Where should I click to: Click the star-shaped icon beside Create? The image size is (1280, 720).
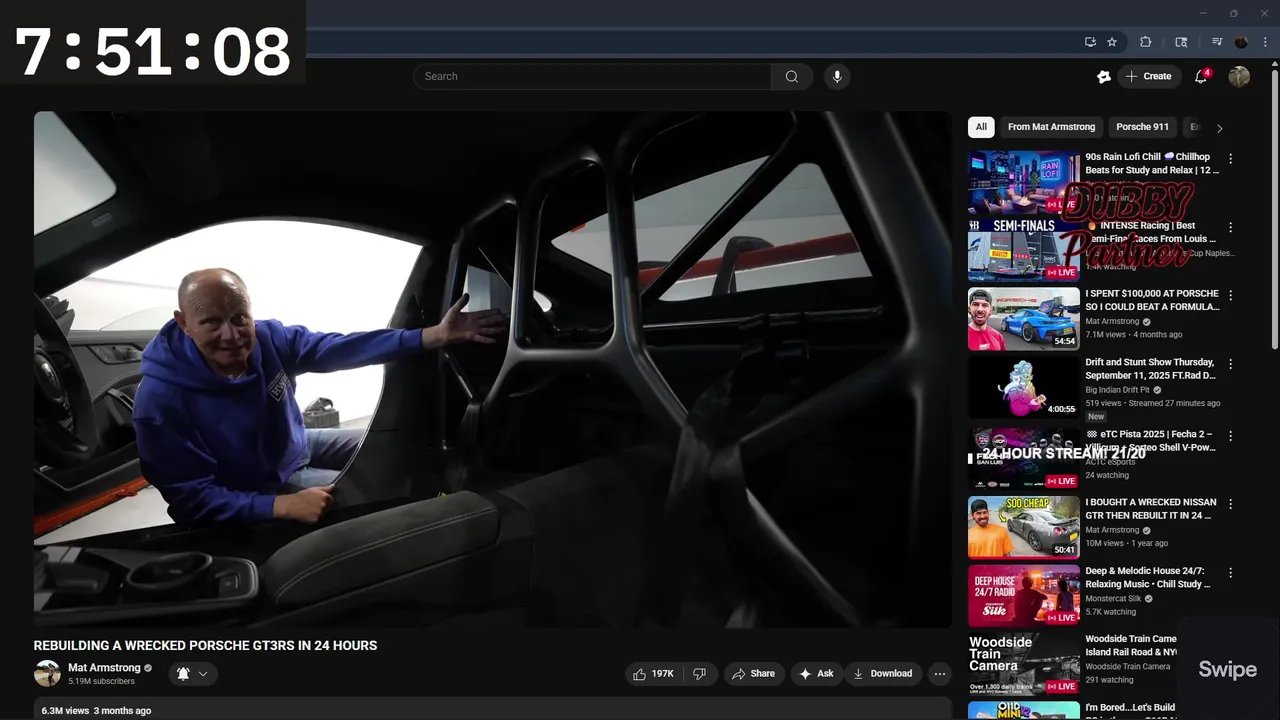point(1104,76)
